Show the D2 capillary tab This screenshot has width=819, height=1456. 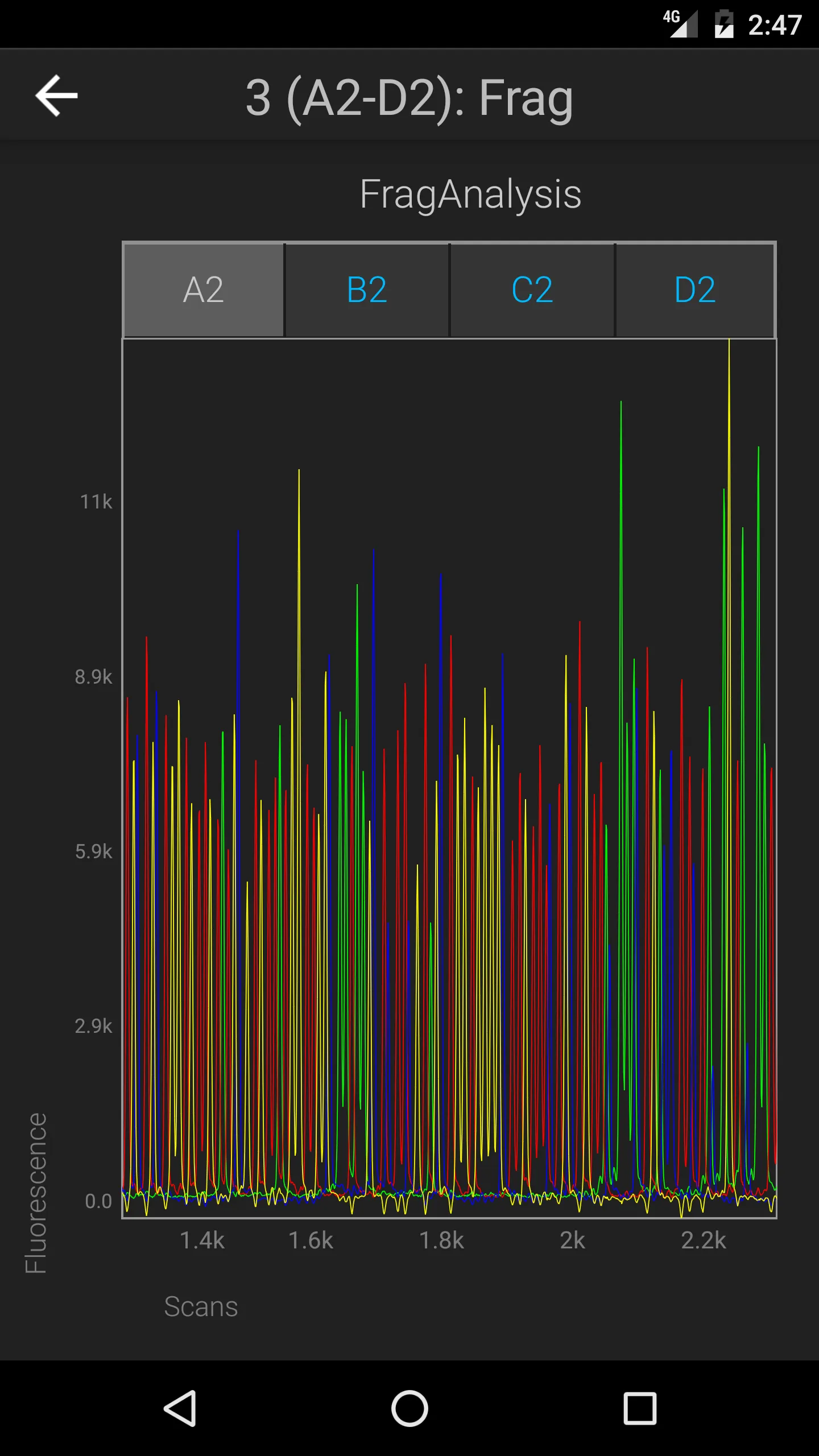695,290
